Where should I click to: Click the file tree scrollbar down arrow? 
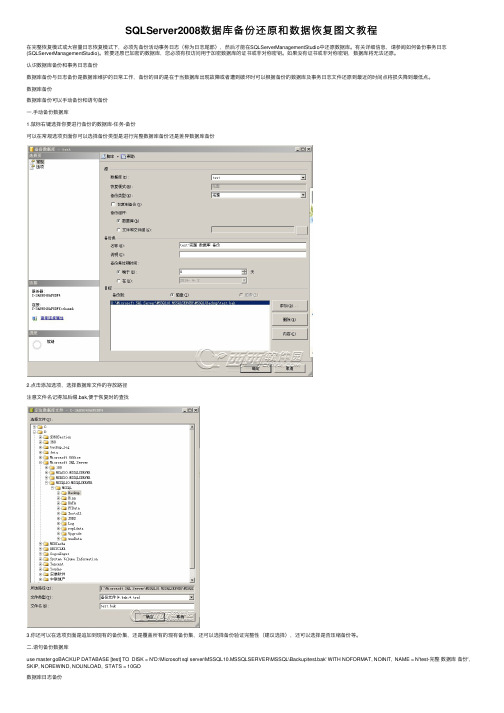click(x=192, y=580)
